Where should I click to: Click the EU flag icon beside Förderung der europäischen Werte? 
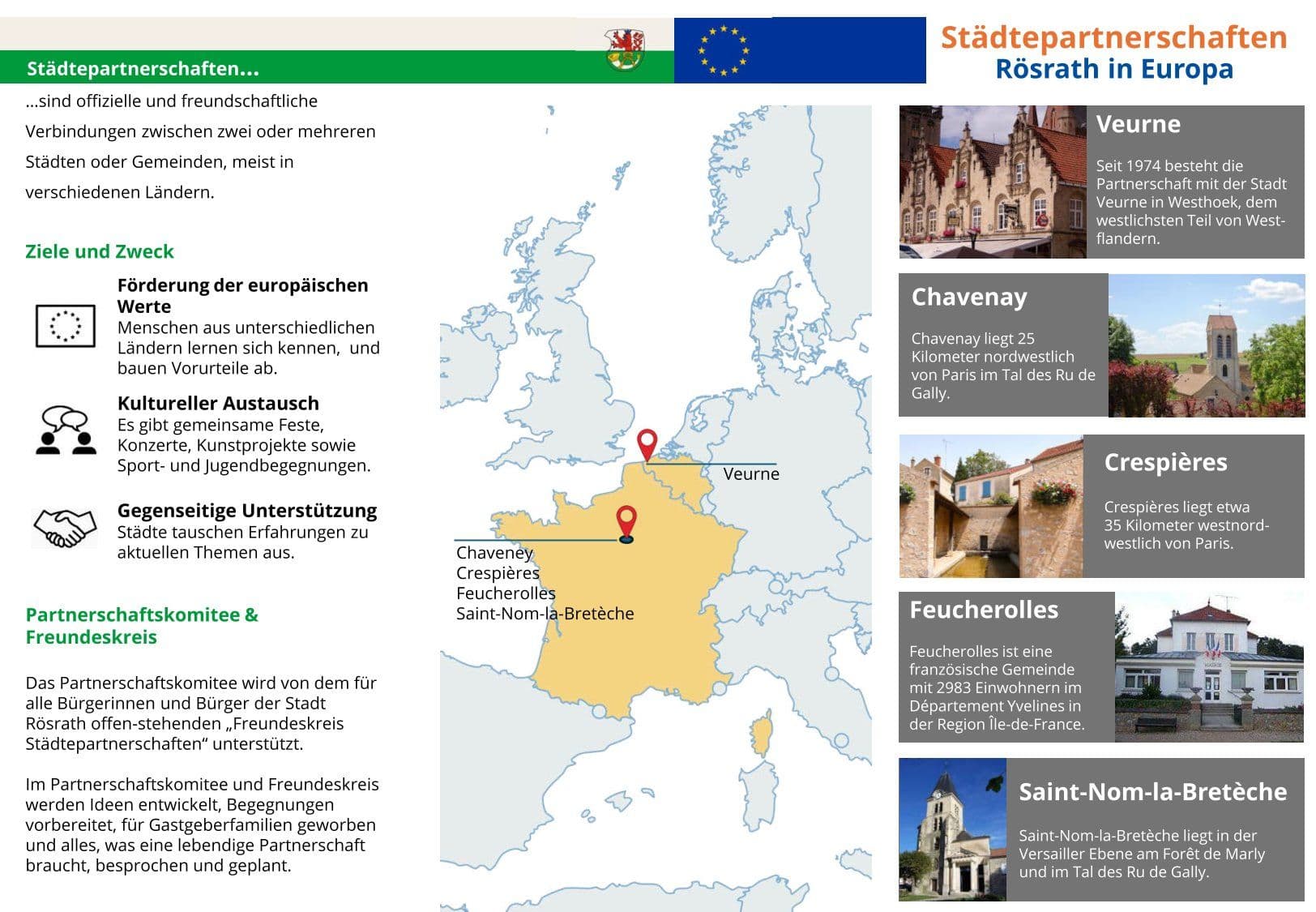pyautogui.click(x=66, y=326)
